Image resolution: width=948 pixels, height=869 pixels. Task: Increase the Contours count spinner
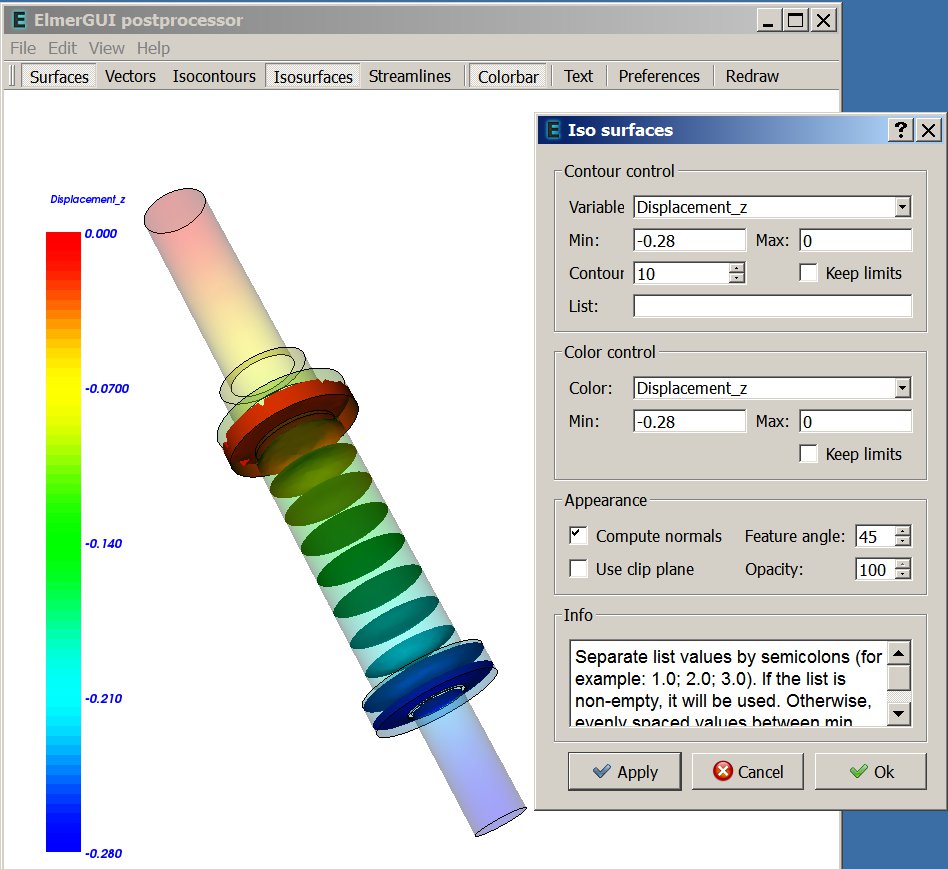click(736, 268)
